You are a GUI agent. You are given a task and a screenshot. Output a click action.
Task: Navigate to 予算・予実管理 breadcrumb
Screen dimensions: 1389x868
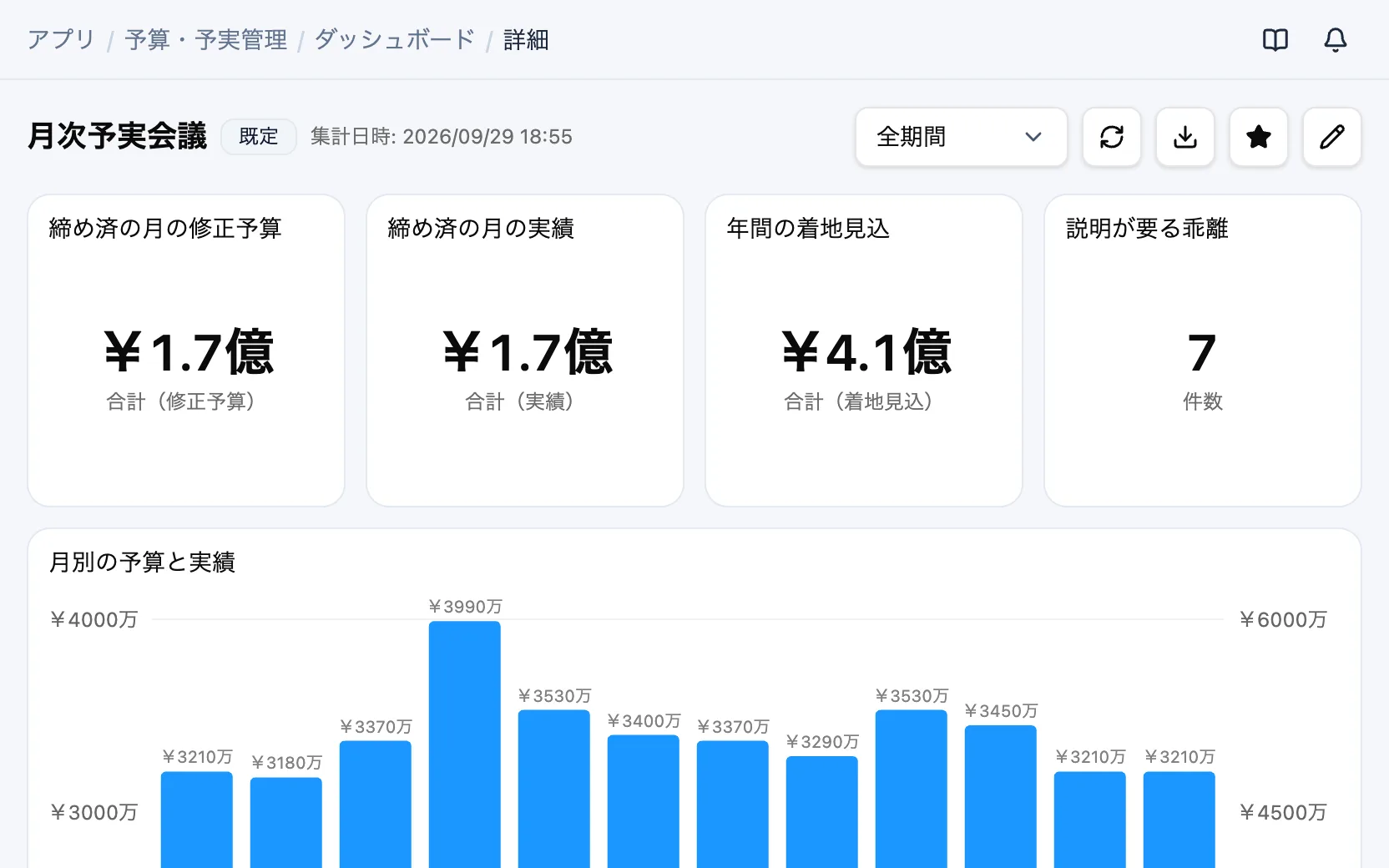[206, 40]
